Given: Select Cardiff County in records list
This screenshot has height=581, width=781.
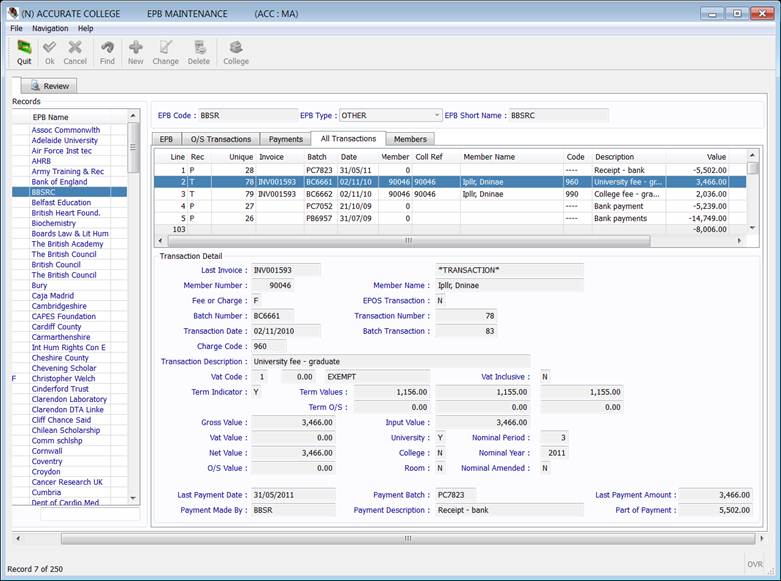Looking at the screenshot, I should pos(56,327).
